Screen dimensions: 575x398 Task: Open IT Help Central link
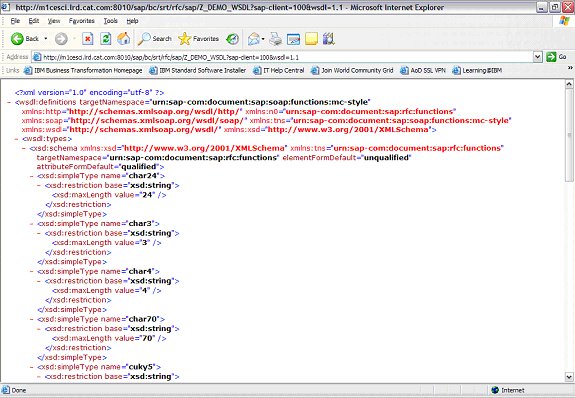[x=279, y=70]
